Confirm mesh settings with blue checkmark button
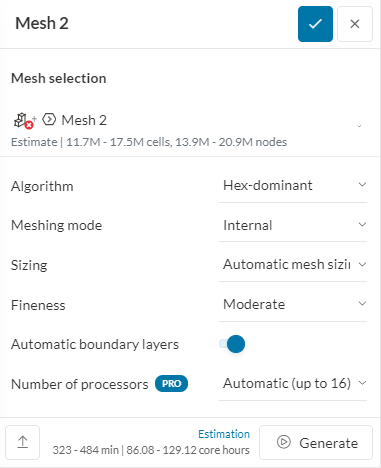Image resolution: width=381 pixels, height=468 pixels. (x=315, y=24)
